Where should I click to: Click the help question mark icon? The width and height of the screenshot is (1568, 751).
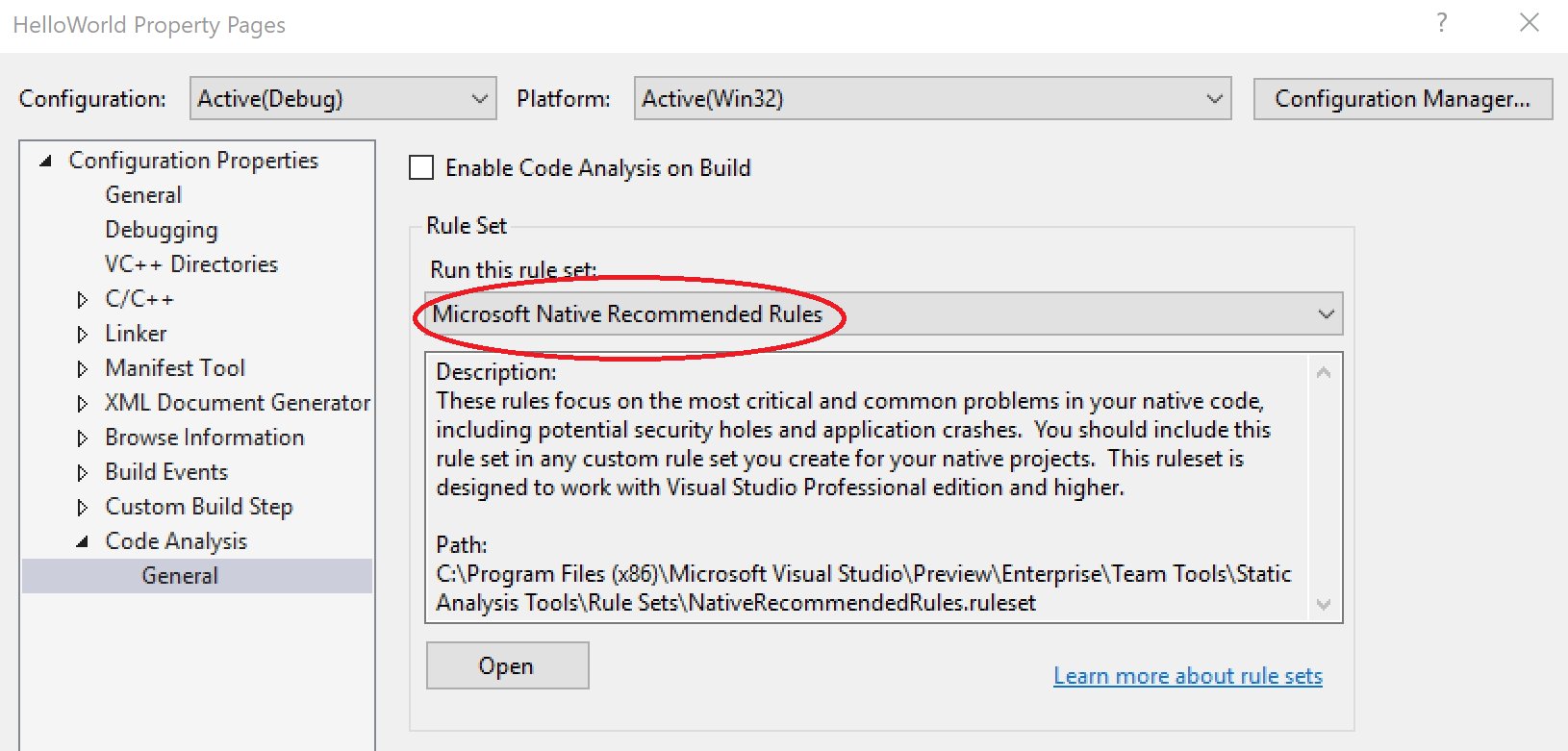(1441, 23)
